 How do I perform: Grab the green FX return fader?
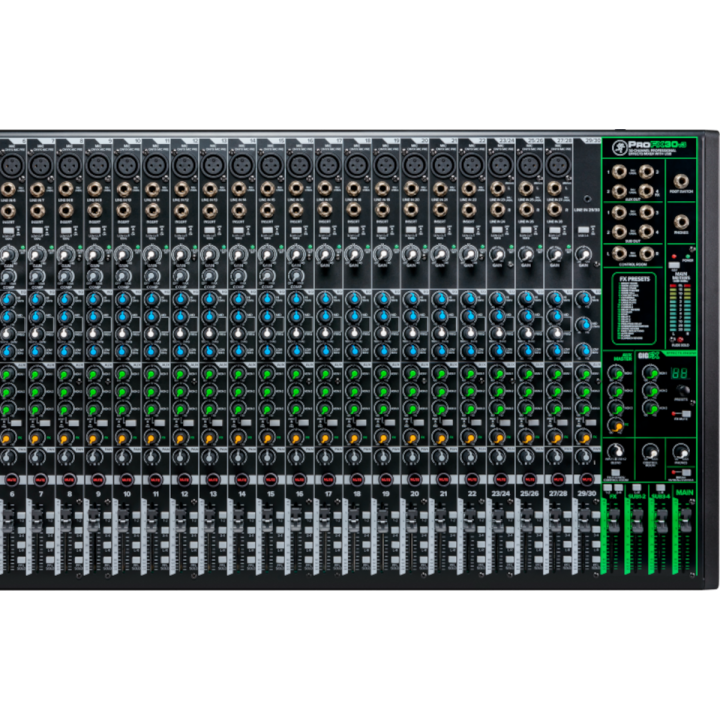point(613,519)
